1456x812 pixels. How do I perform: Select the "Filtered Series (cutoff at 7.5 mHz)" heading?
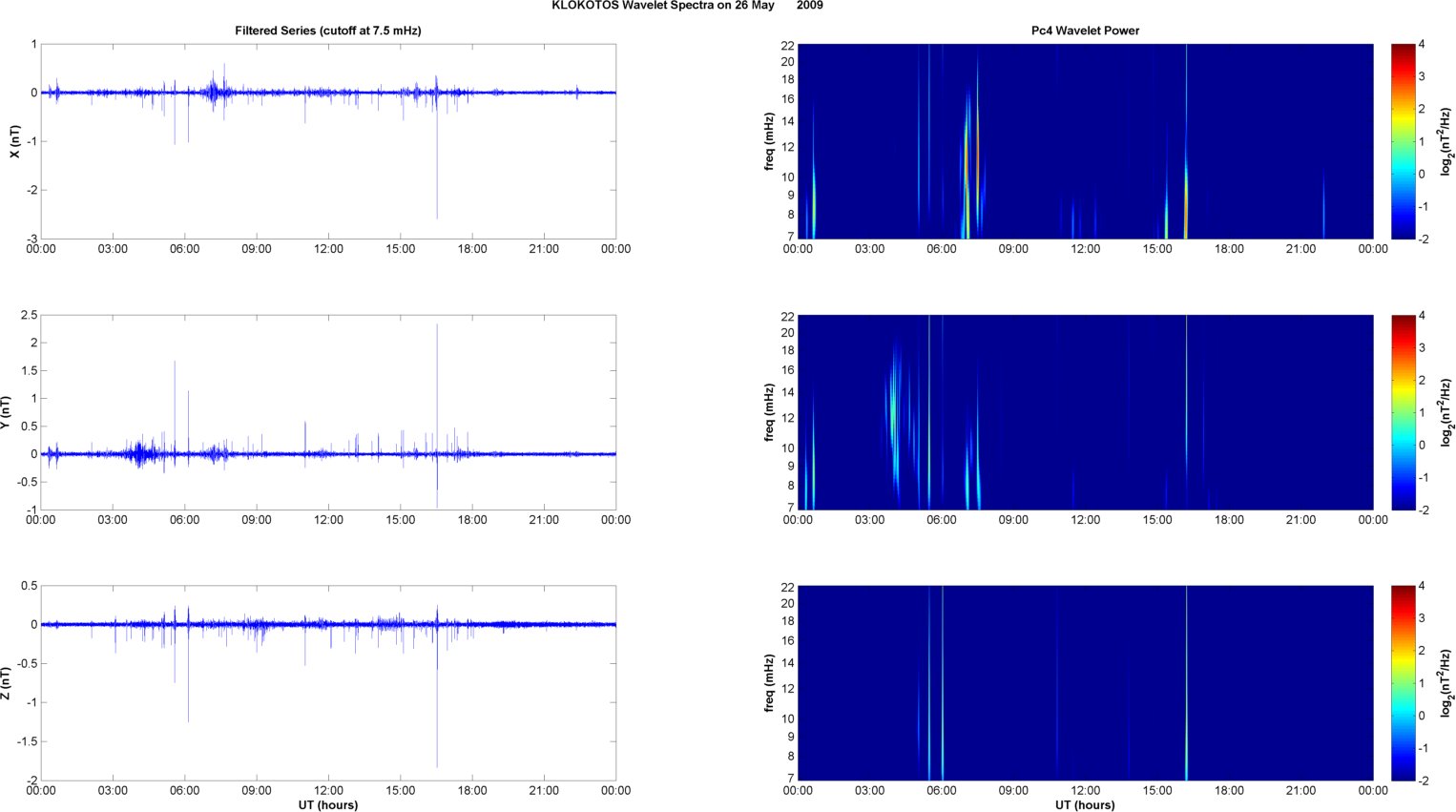328,31
